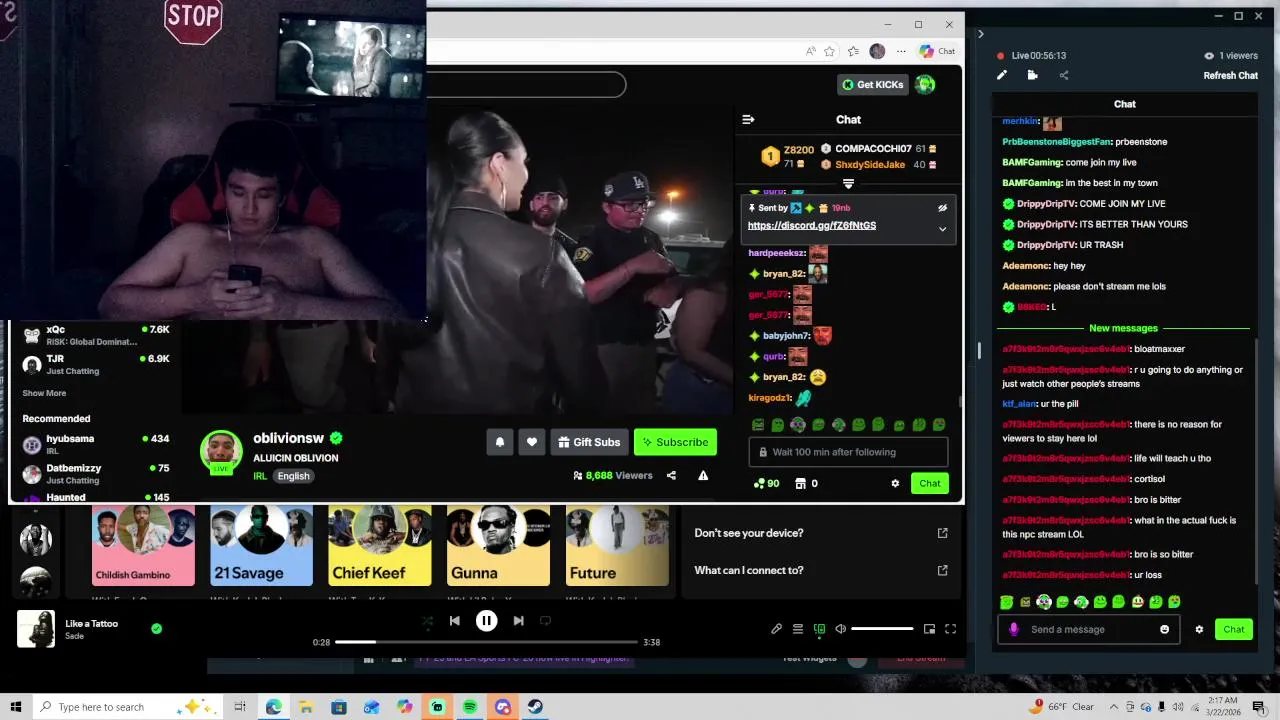The image size is (1280, 720).
Task: Toggle repeat in Spotify player
Action: (x=545, y=621)
